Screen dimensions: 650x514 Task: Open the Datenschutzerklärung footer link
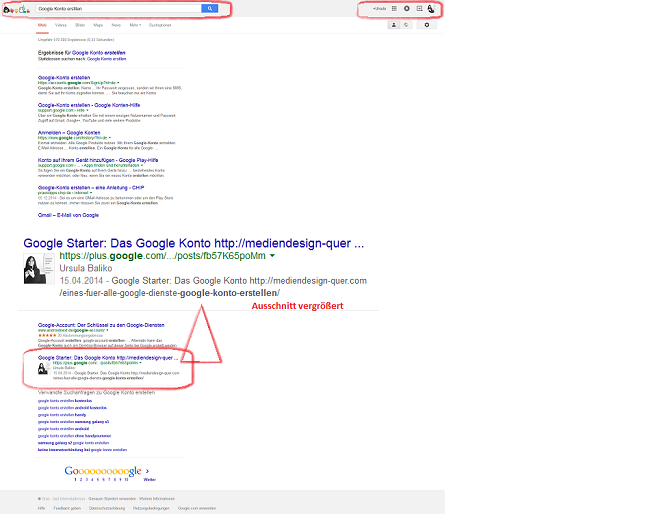[107, 508]
